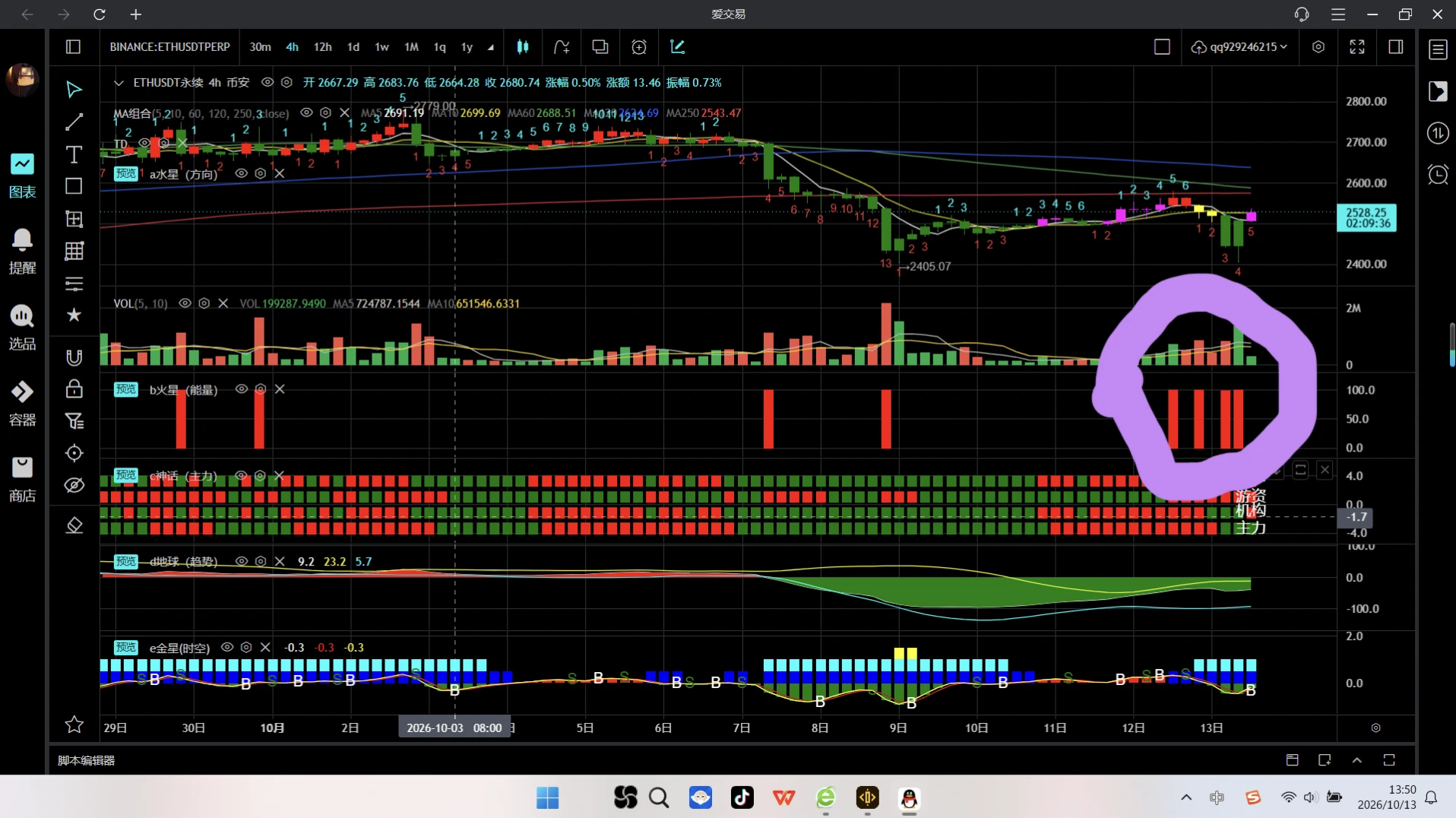Select the text annotation tool
The height and width of the screenshot is (818, 1456).
tap(74, 154)
